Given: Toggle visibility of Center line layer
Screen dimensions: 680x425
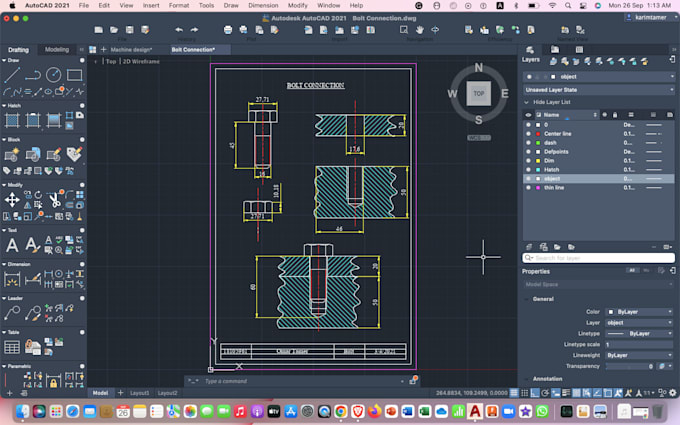Looking at the screenshot, I should (528, 134).
